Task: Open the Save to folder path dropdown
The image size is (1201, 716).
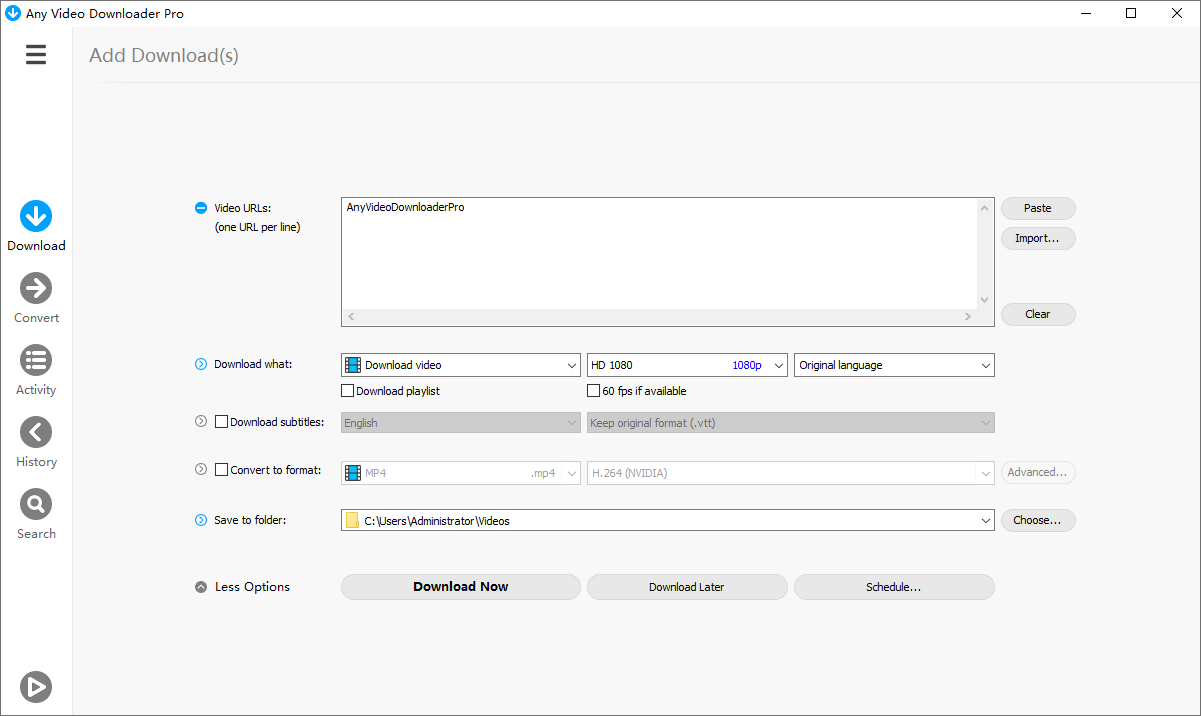Action: coord(667,520)
